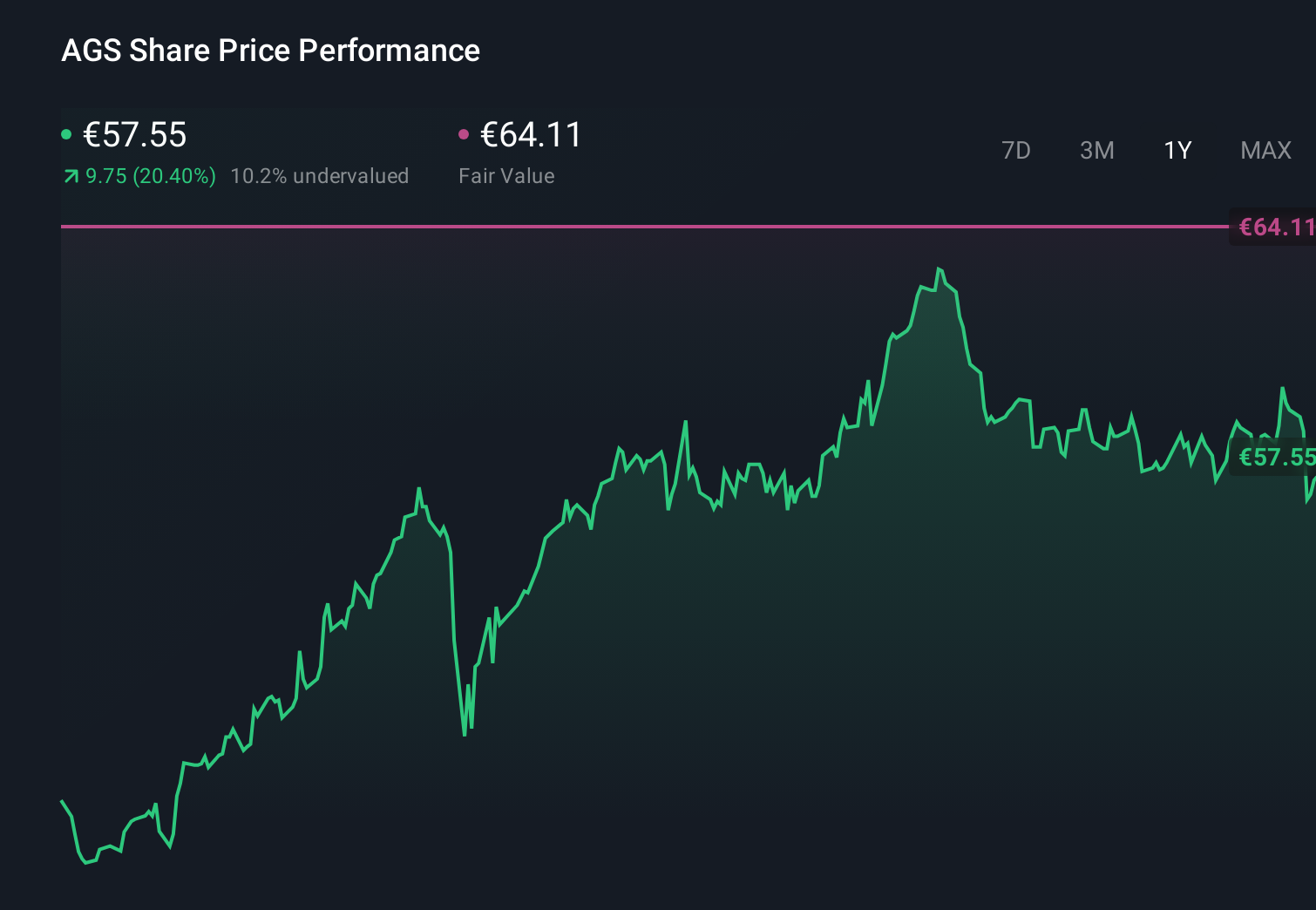Open the MAX time range view

(x=1265, y=150)
